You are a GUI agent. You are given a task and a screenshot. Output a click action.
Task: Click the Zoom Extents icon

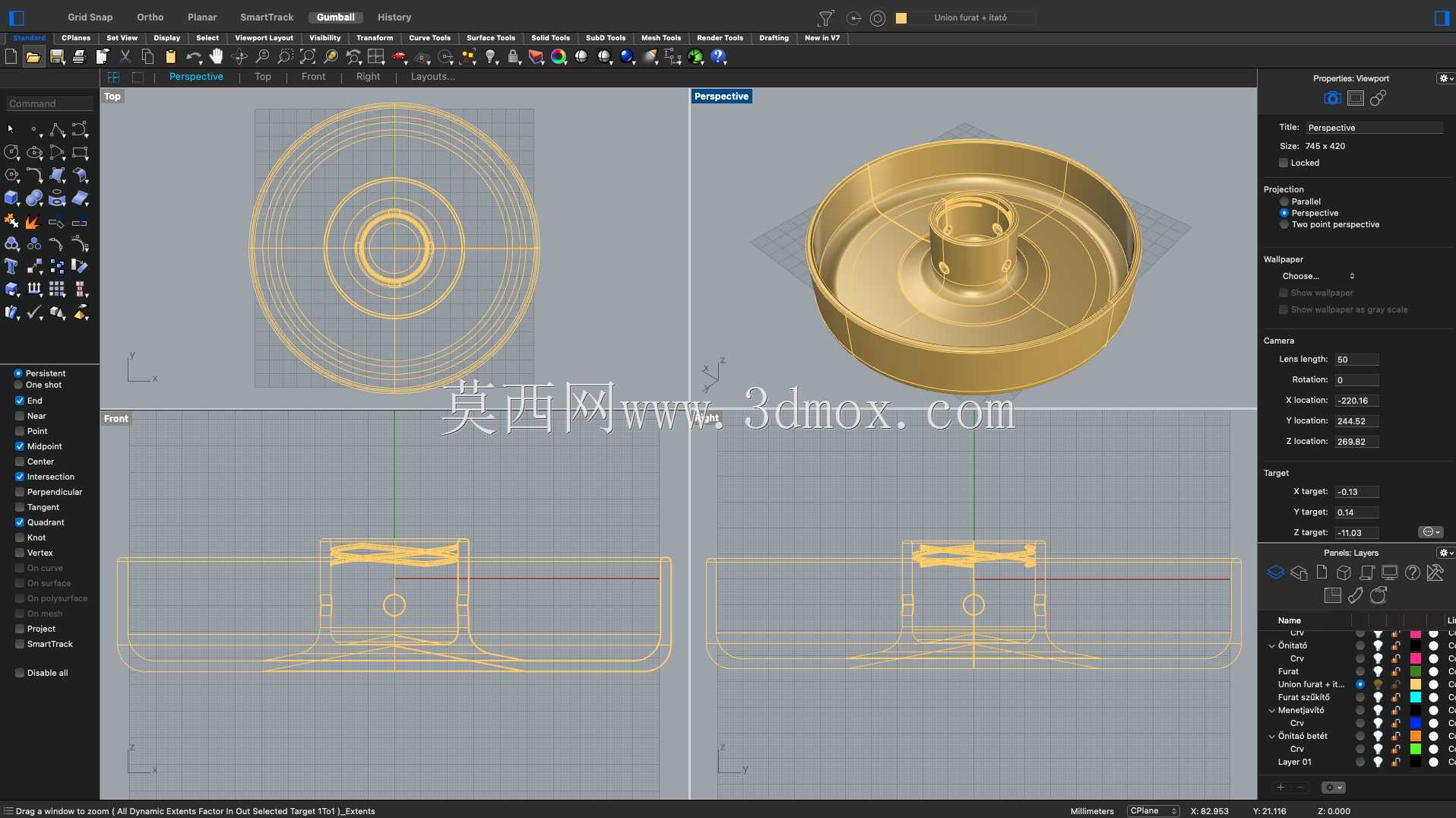click(x=308, y=56)
